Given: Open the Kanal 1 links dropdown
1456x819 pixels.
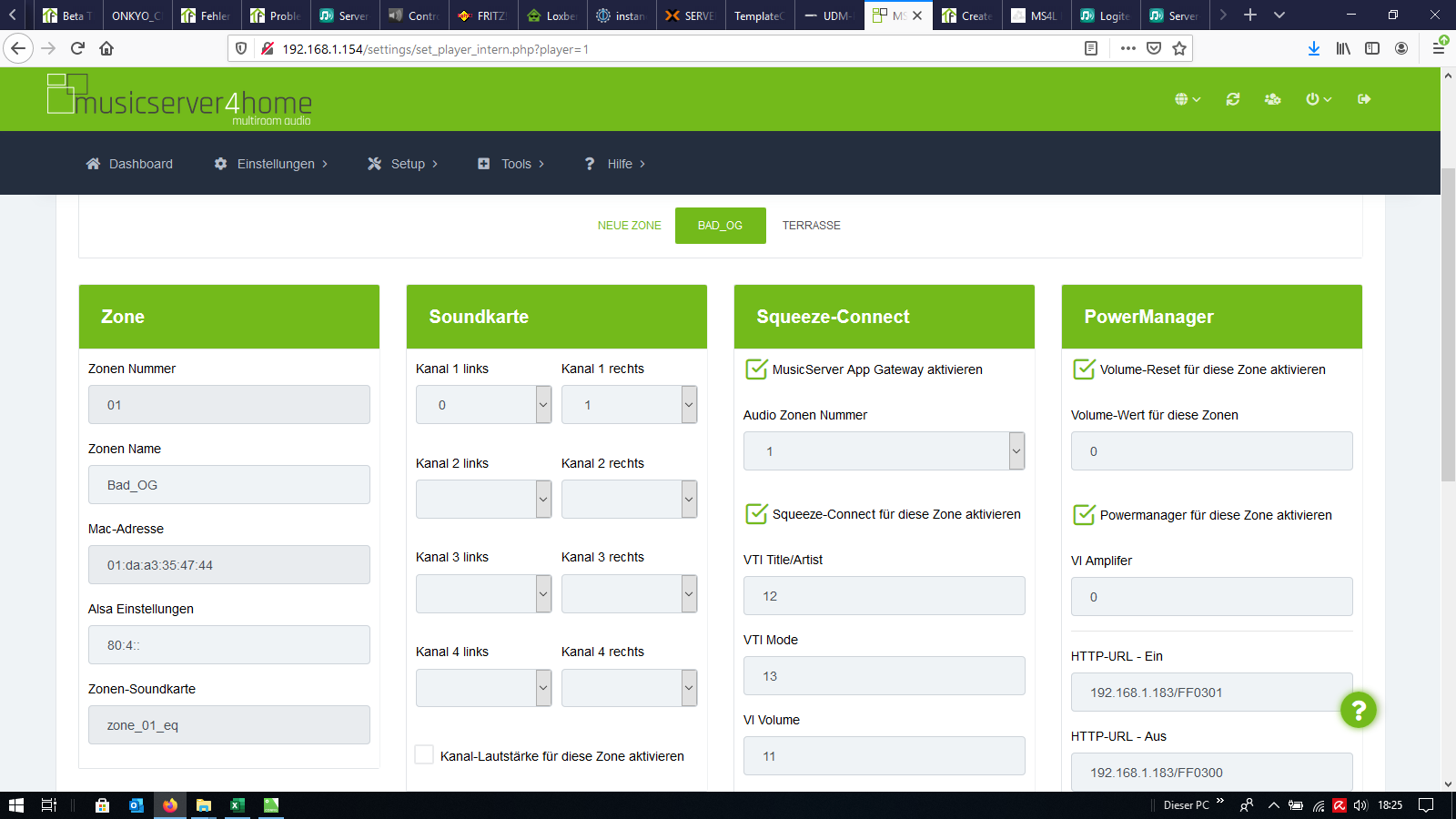Looking at the screenshot, I should click(484, 405).
